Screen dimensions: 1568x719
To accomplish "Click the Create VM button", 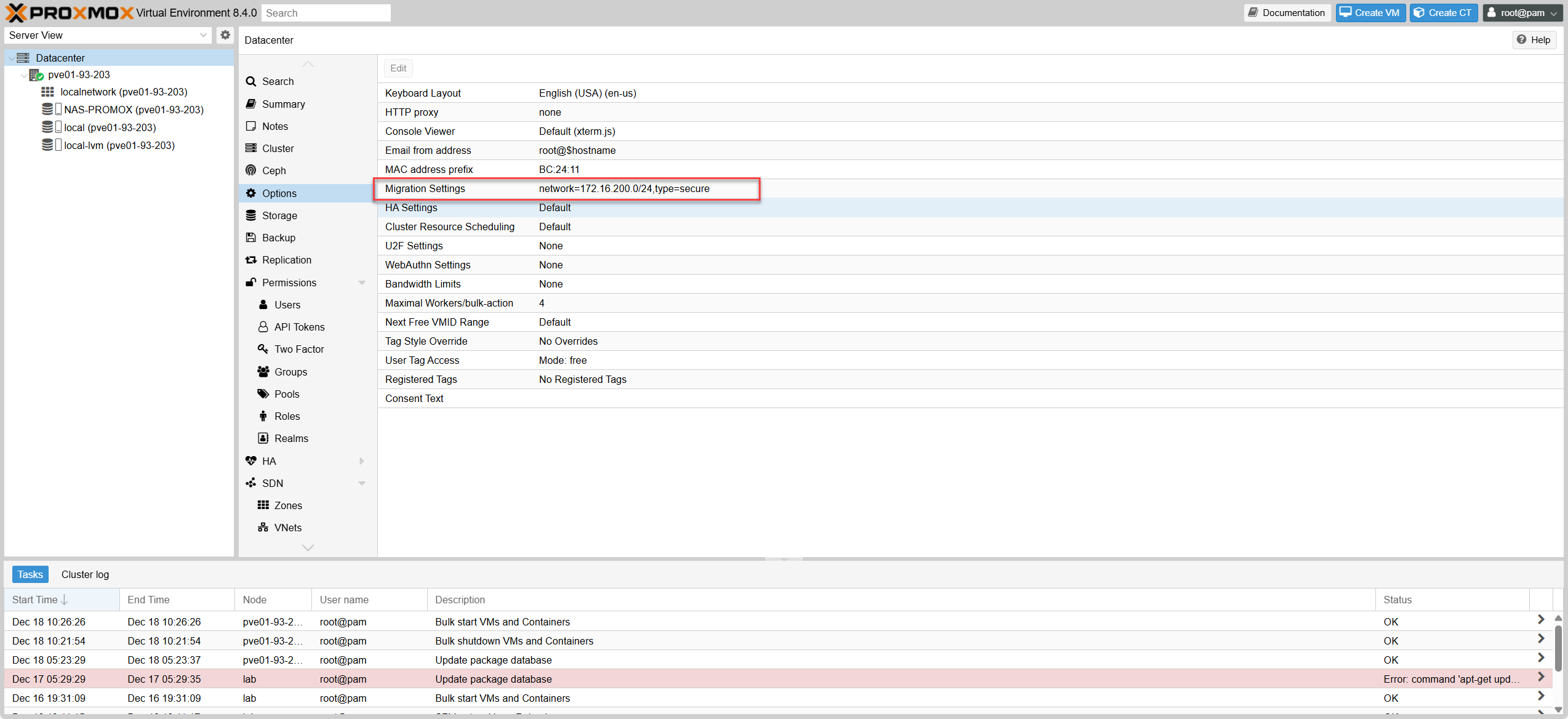I will click(x=1370, y=12).
